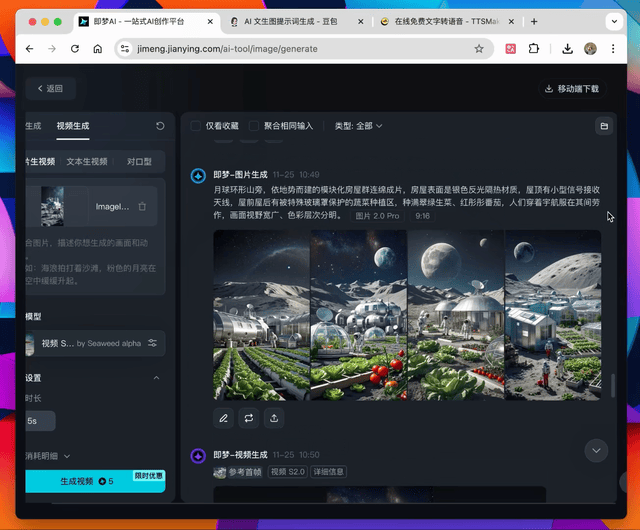
Task: Go to browser home page icon
Action: click(98, 49)
